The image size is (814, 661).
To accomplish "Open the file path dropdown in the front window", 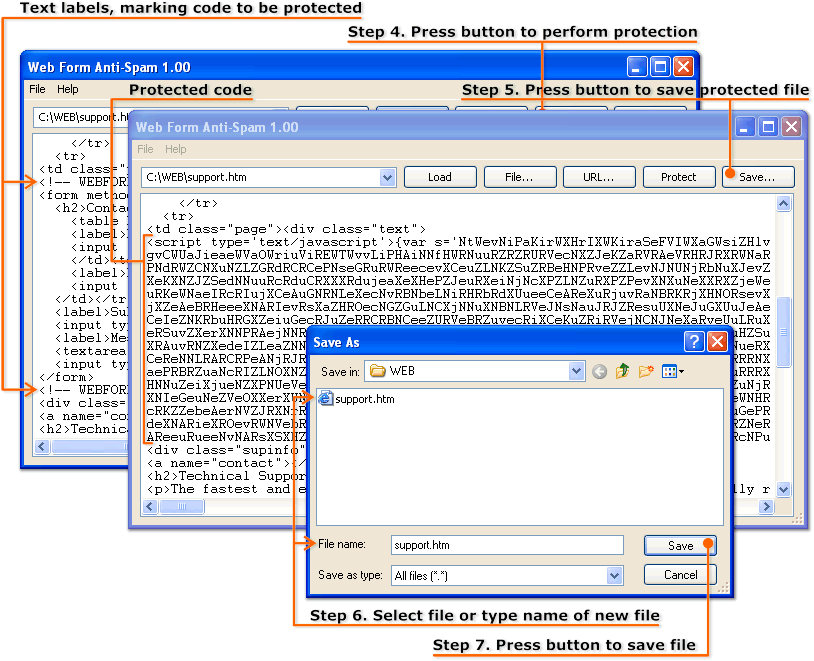I will point(387,178).
